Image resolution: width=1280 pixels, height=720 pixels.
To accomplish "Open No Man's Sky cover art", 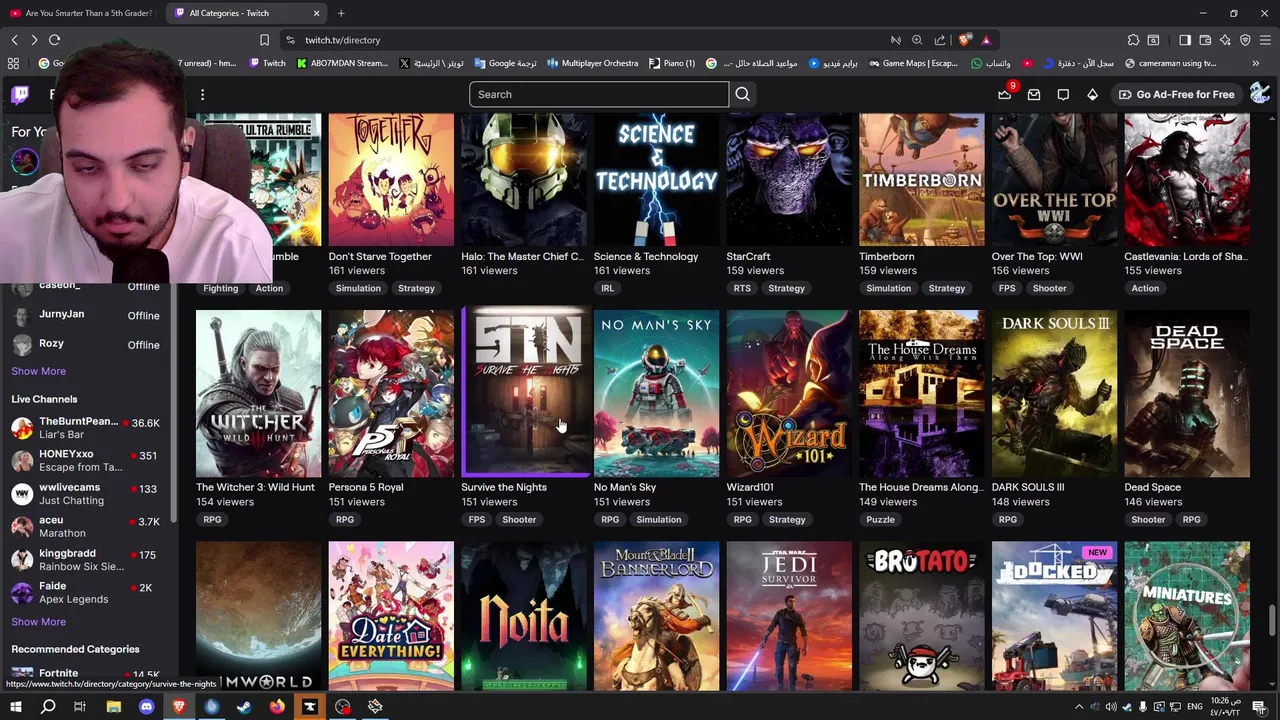I will click(656, 393).
